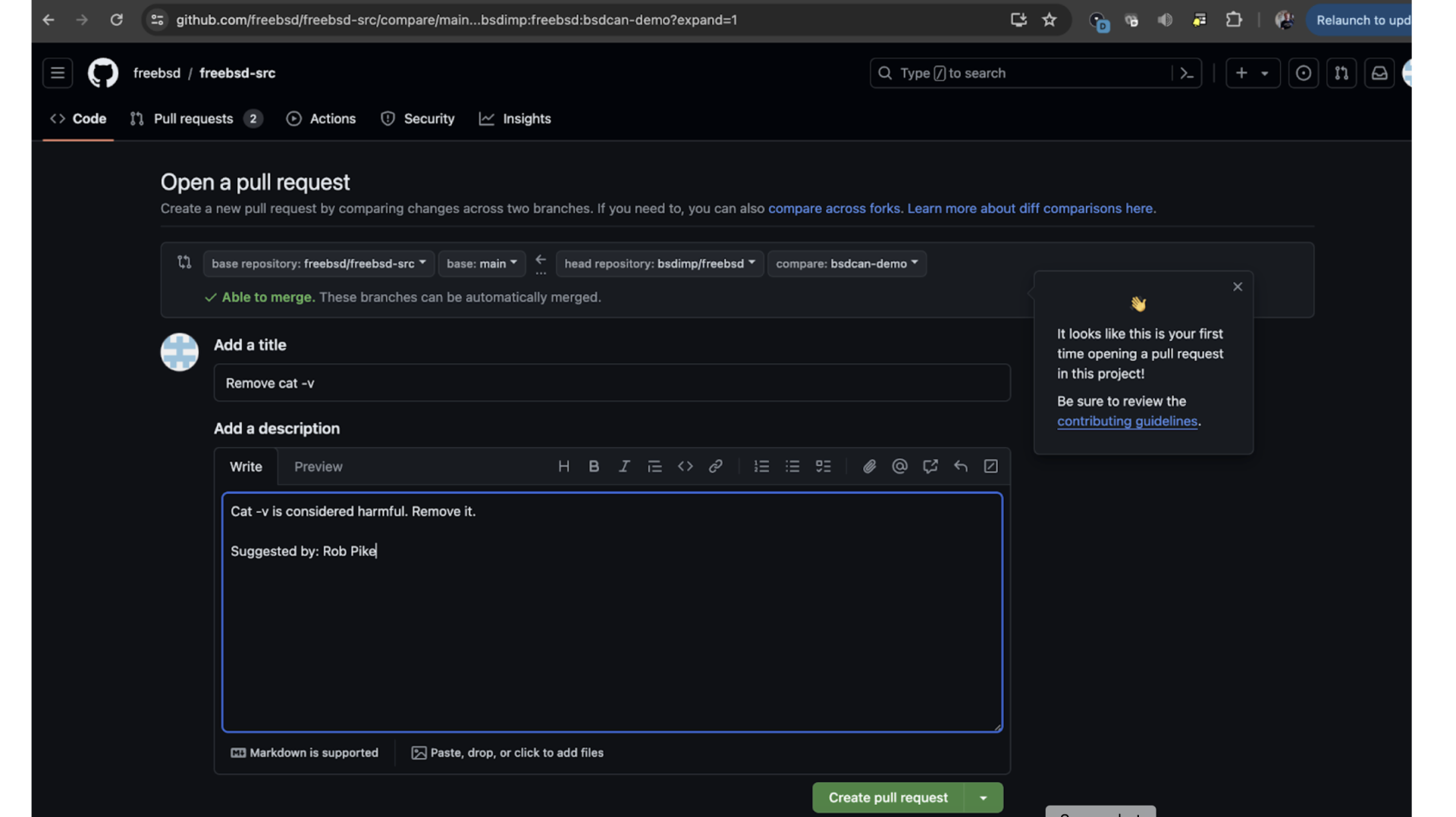Mention a user with the @ icon
This screenshot has height=817, width=1456.
click(899, 467)
